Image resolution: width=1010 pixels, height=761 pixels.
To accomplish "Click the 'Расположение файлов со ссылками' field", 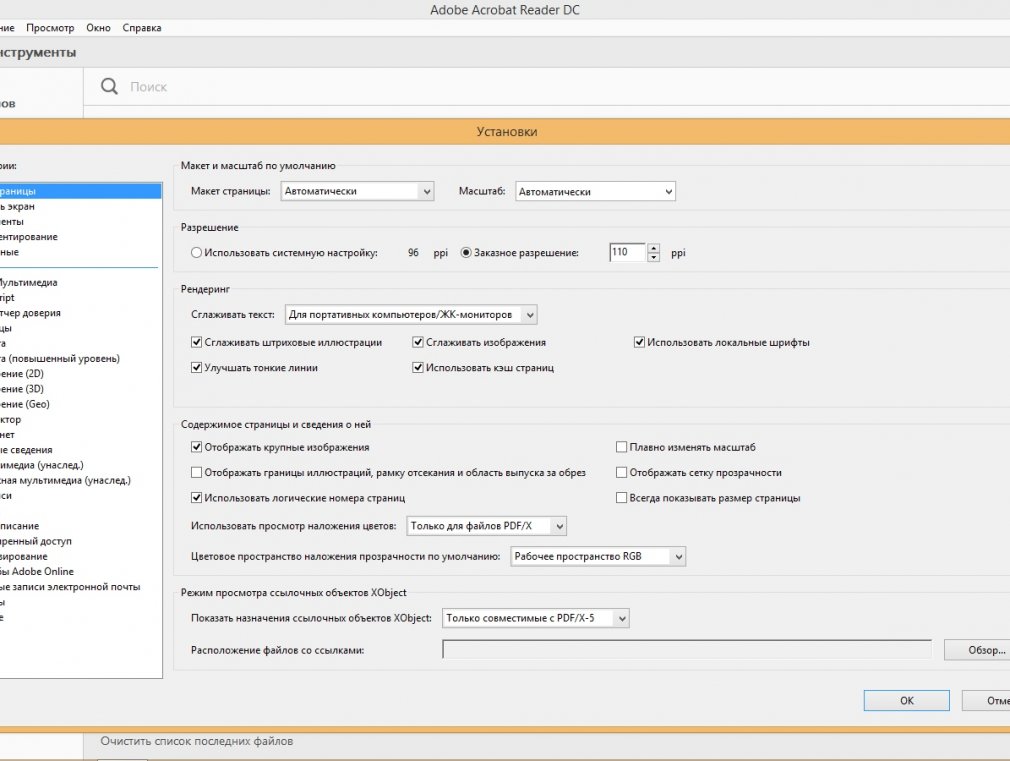I will pos(687,650).
